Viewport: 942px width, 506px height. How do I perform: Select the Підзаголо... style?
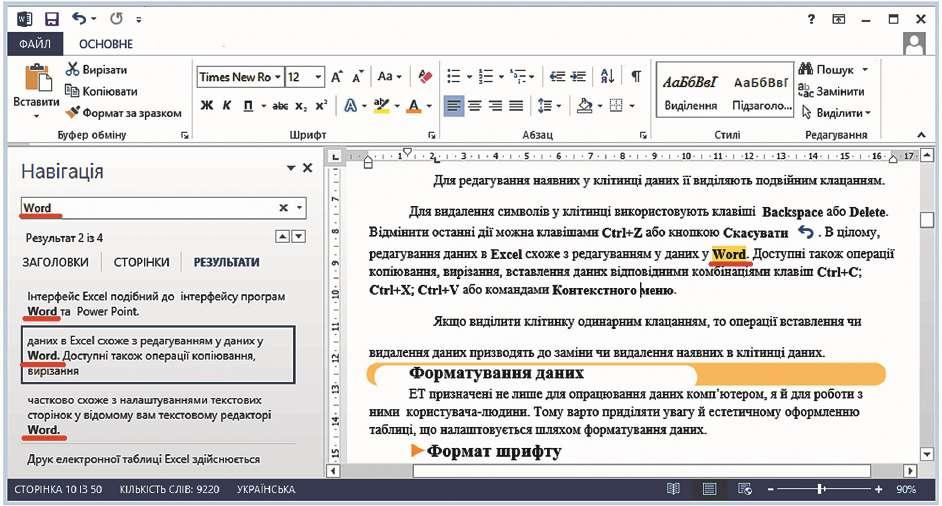click(x=761, y=93)
